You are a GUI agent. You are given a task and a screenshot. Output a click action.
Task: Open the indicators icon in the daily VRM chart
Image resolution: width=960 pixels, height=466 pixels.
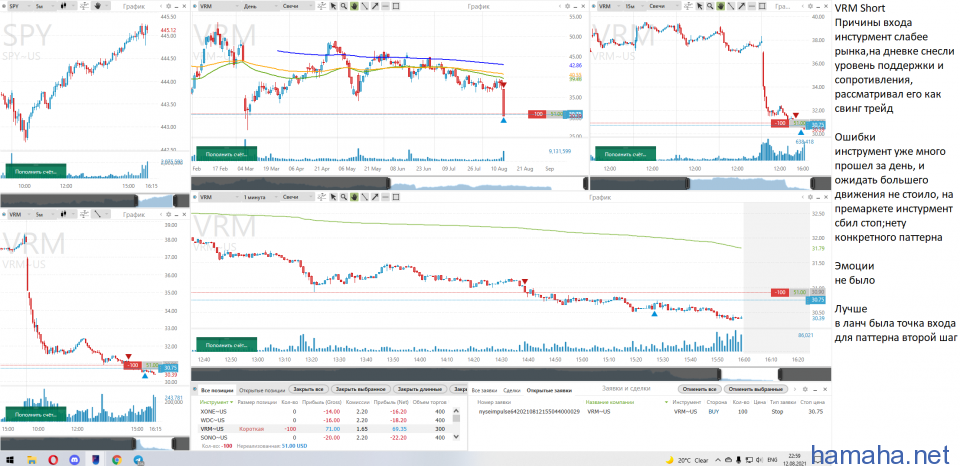pyautogui.click(x=322, y=6)
